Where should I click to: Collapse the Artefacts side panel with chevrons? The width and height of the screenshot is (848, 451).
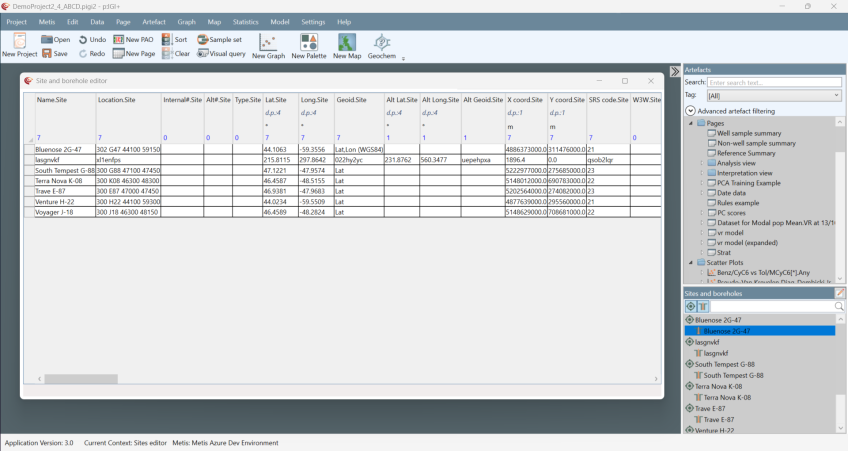(x=675, y=71)
